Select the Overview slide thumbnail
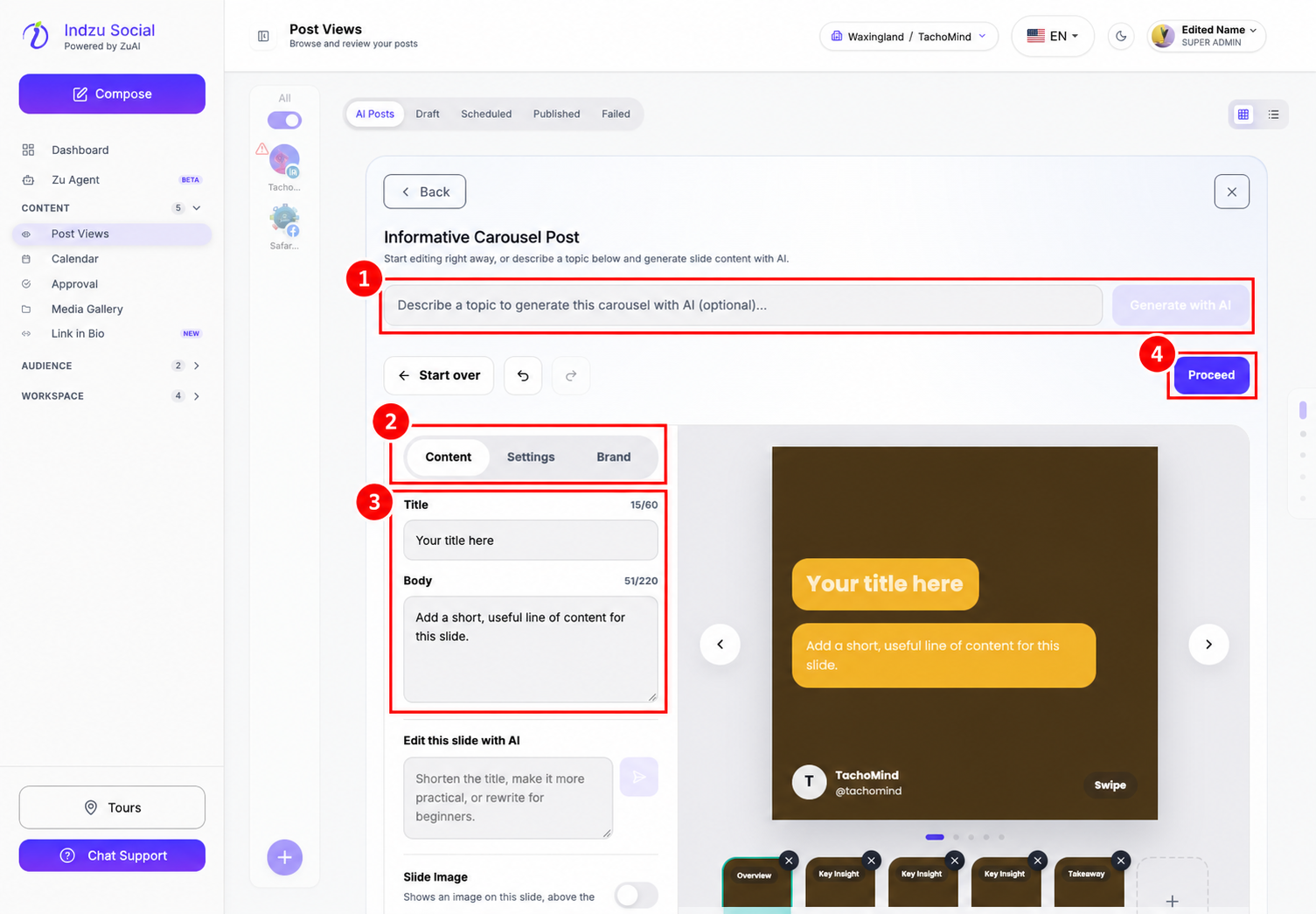The height and width of the screenshot is (914, 1316). 757,883
